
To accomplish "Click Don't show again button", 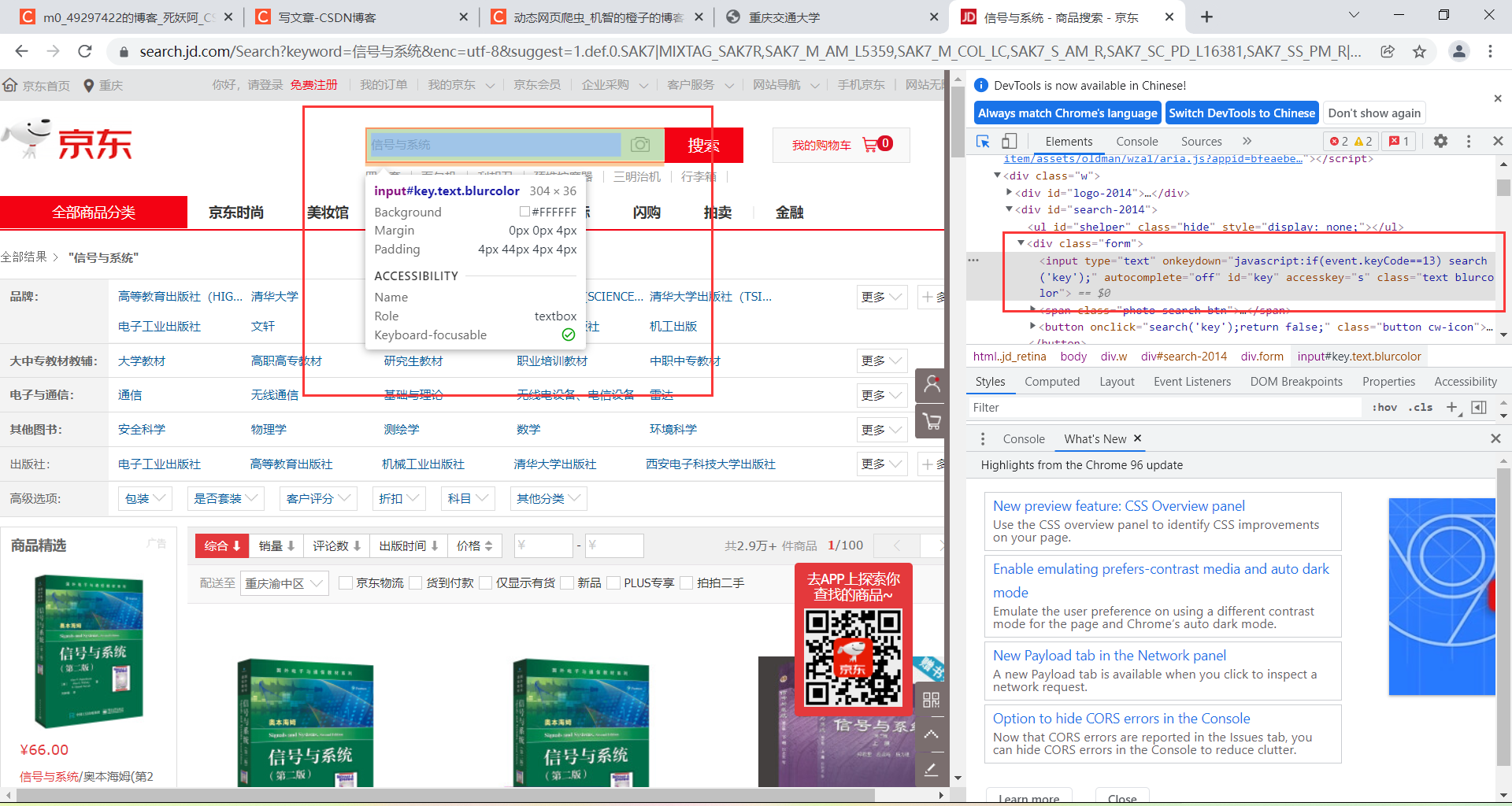I will 1374,113.
